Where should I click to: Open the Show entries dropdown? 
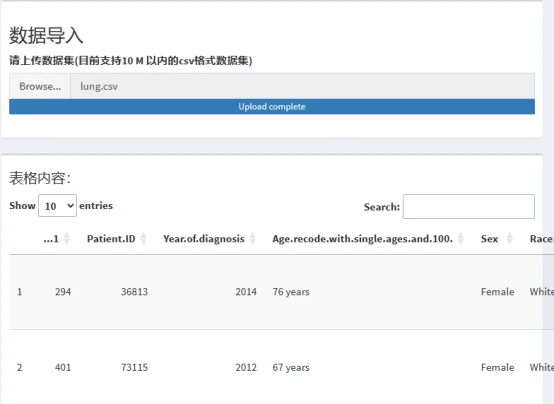[x=57, y=205]
